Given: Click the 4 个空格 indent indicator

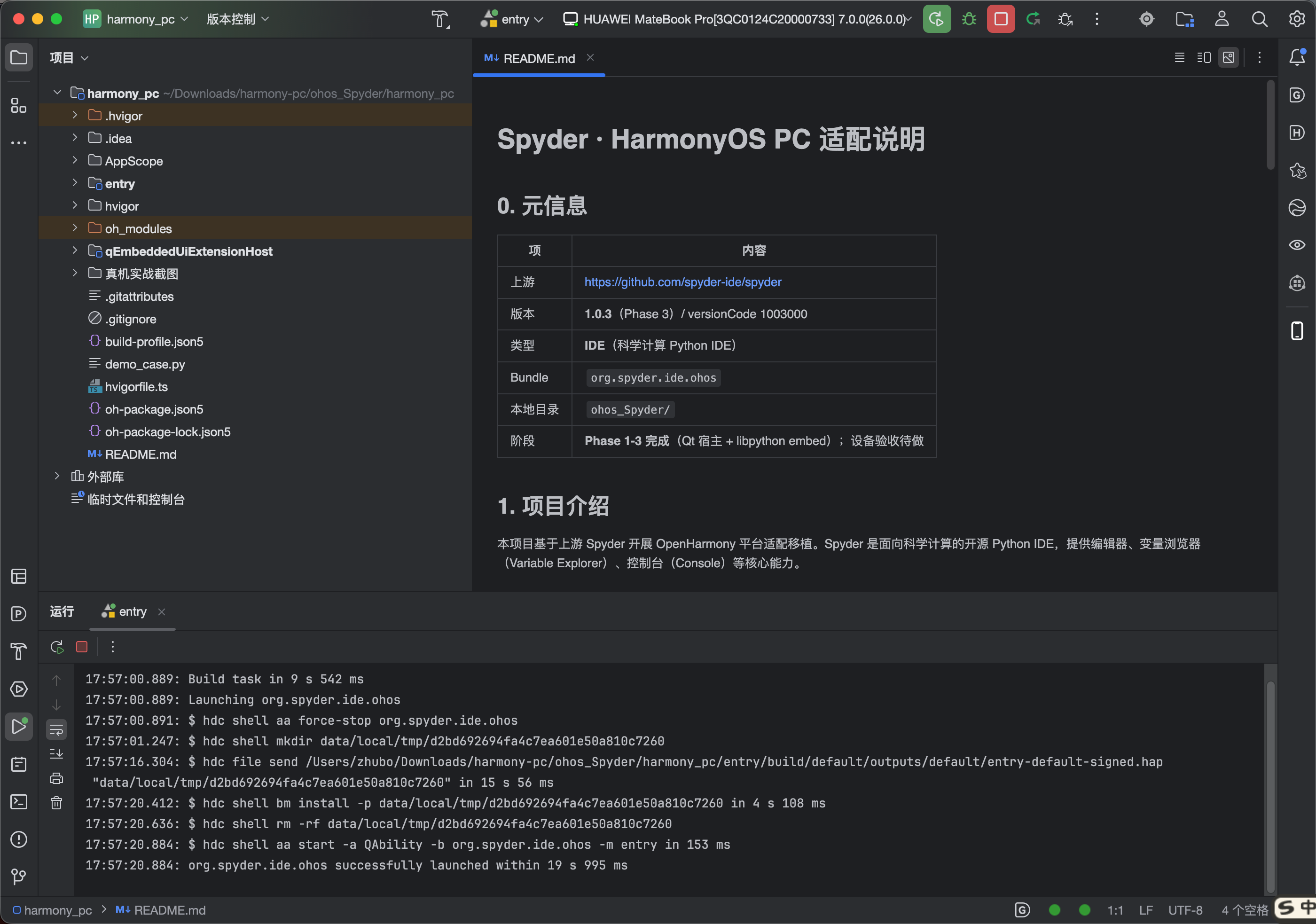Looking at the screenshot, I should click(x=1245, y=910).
